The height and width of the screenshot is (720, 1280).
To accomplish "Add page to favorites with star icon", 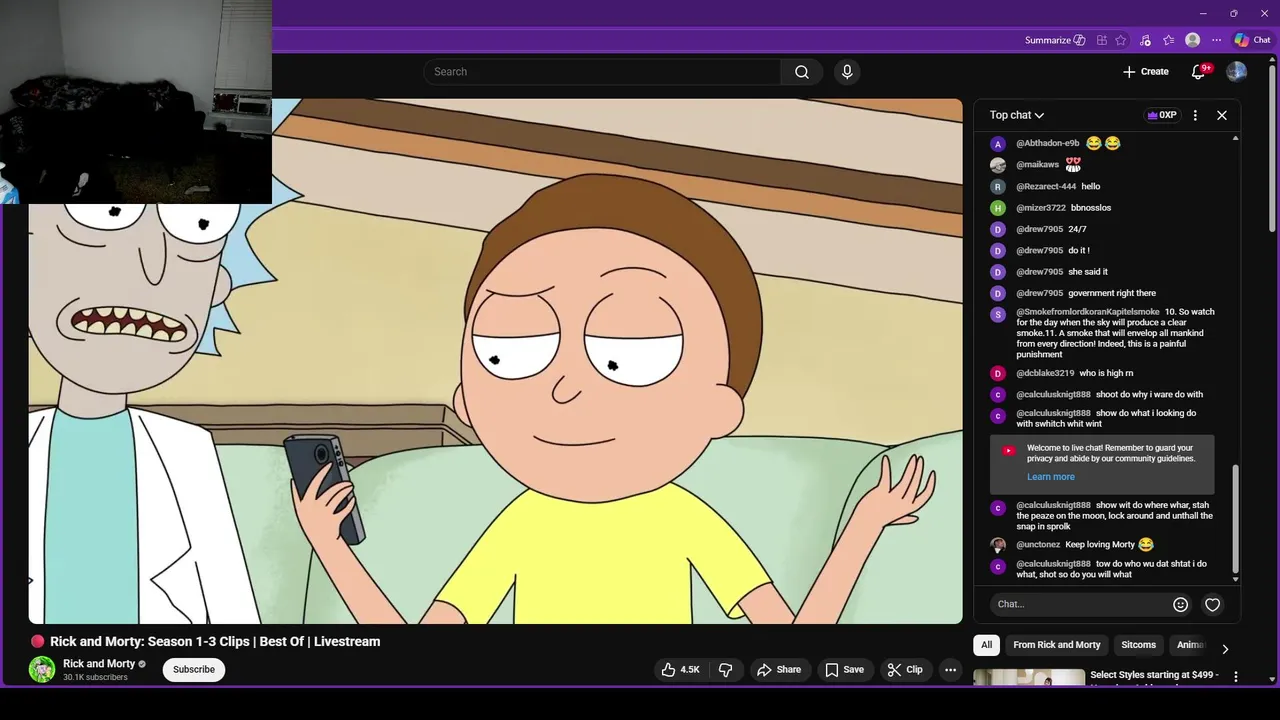I will coord(1121,40).
